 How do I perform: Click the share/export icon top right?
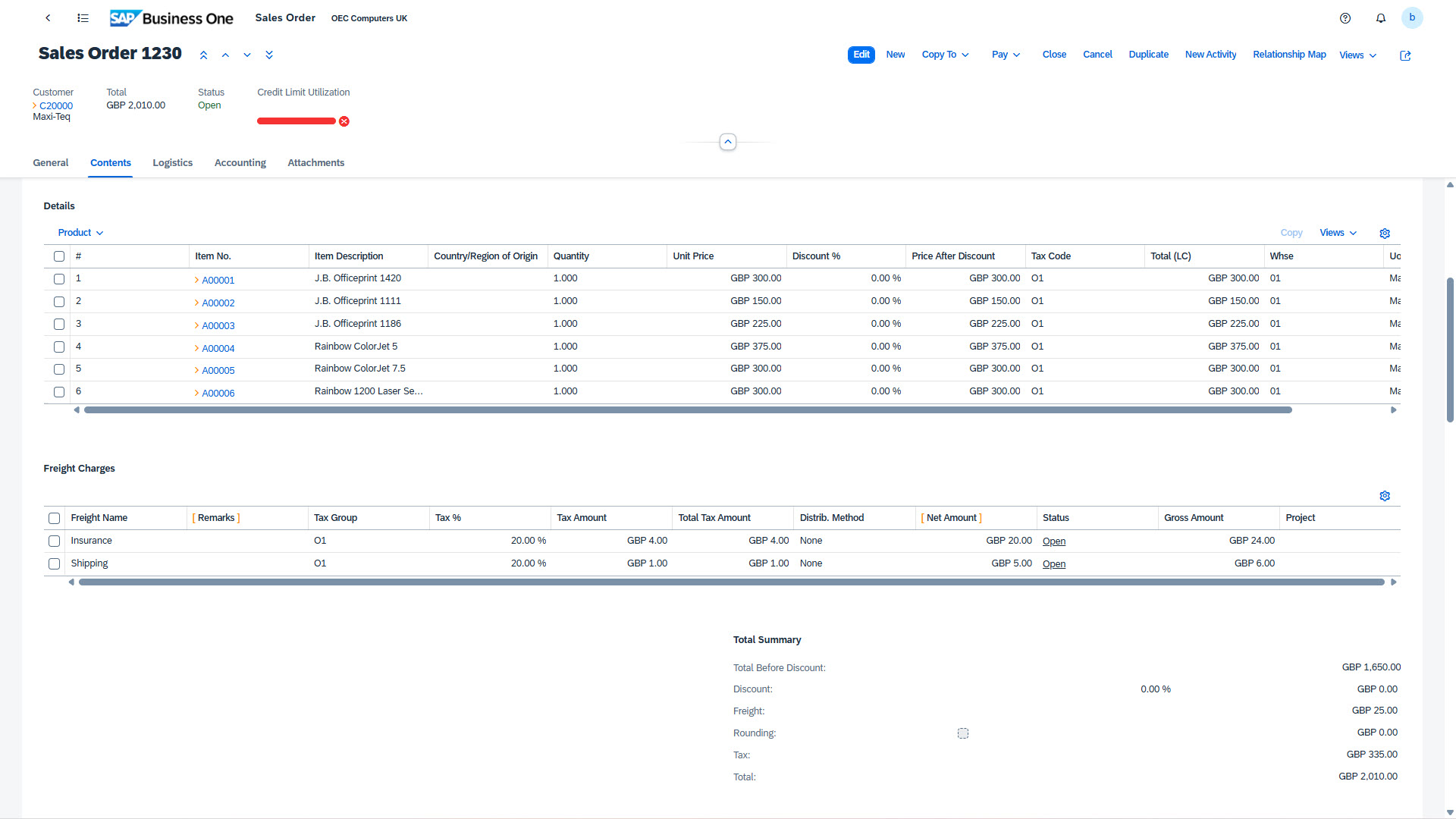pos(1405,55)
